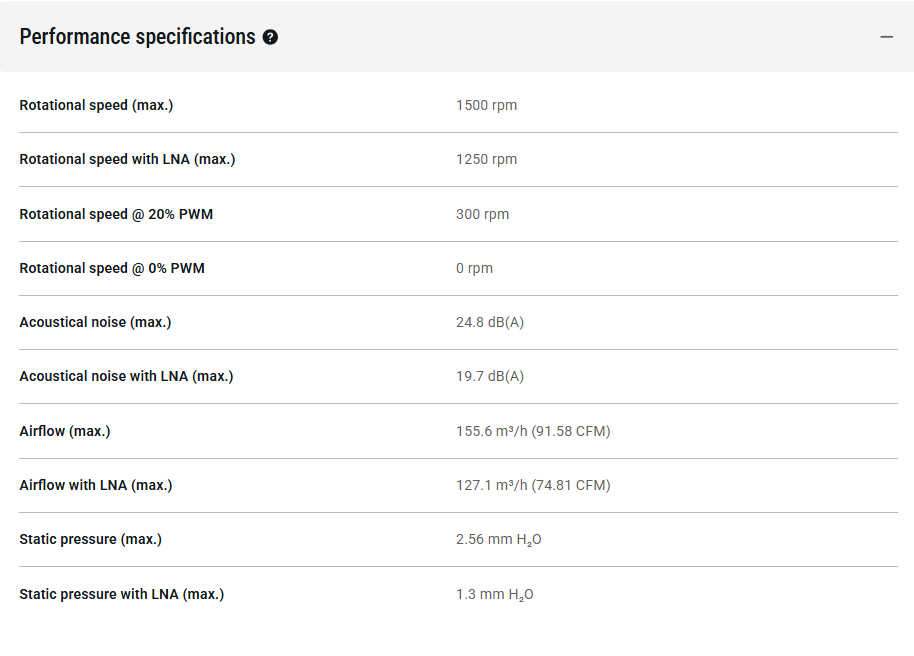Click the 0 rpm value
Image resolution: width=914 pixels, height=656 pixels.
(x=474, y=268)
